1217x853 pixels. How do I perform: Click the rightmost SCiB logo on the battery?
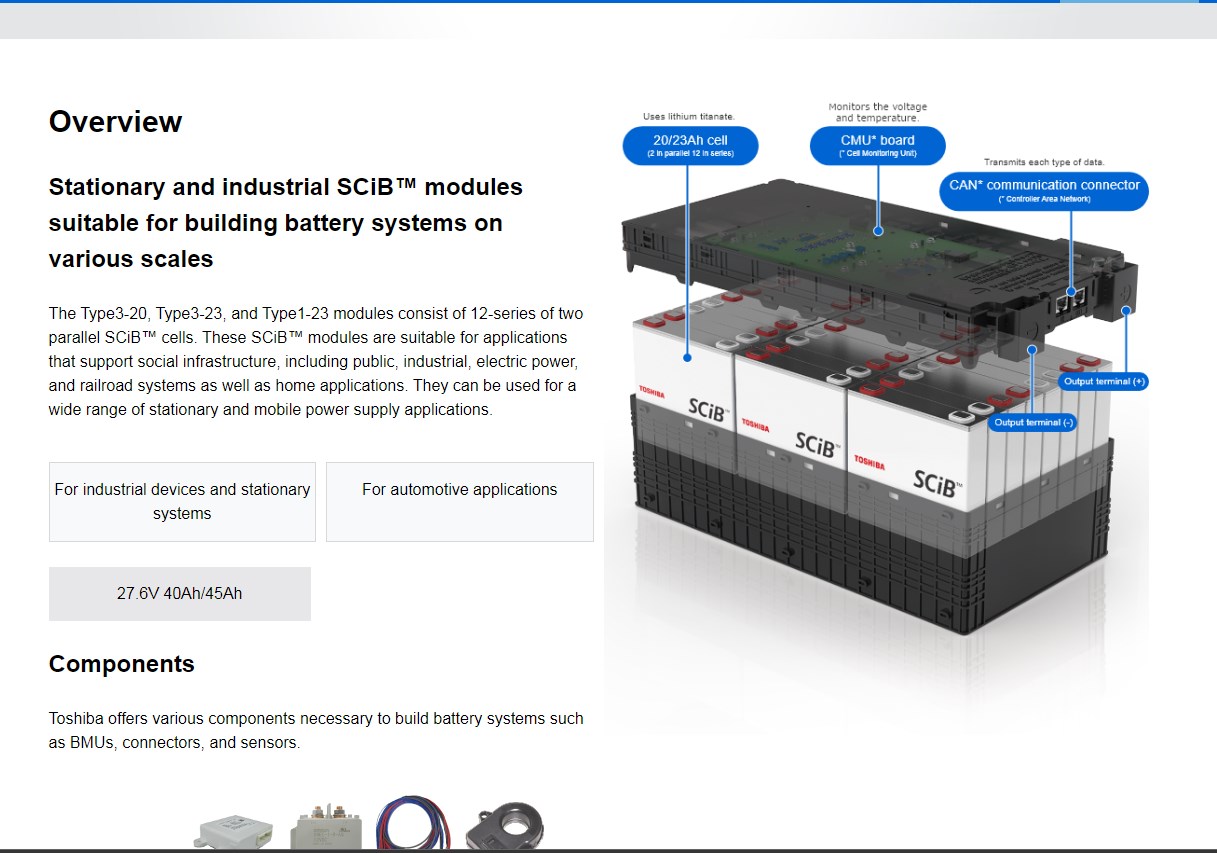[937, 483]
